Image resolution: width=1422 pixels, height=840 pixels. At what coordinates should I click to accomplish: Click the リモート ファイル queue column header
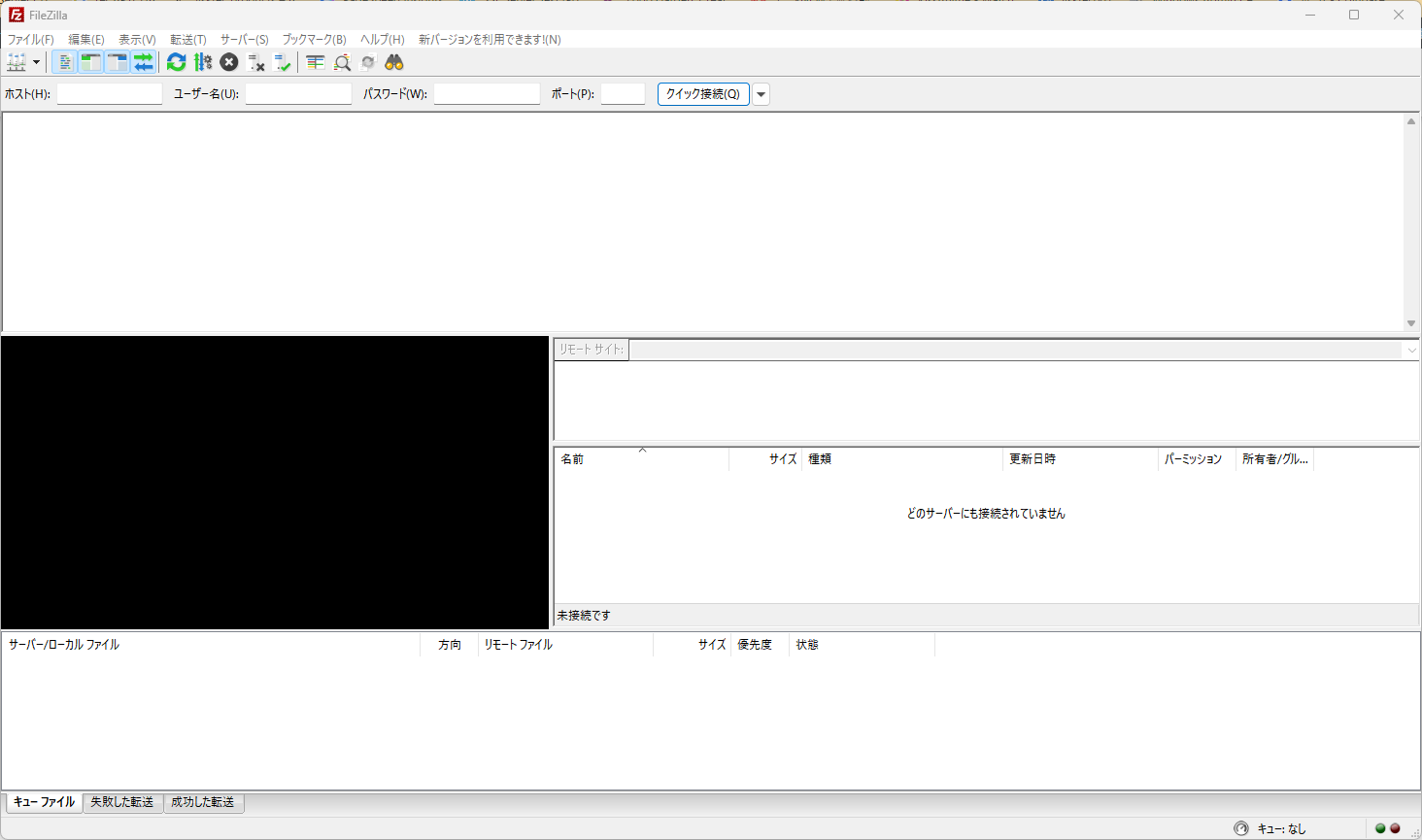tap(566, 645)
